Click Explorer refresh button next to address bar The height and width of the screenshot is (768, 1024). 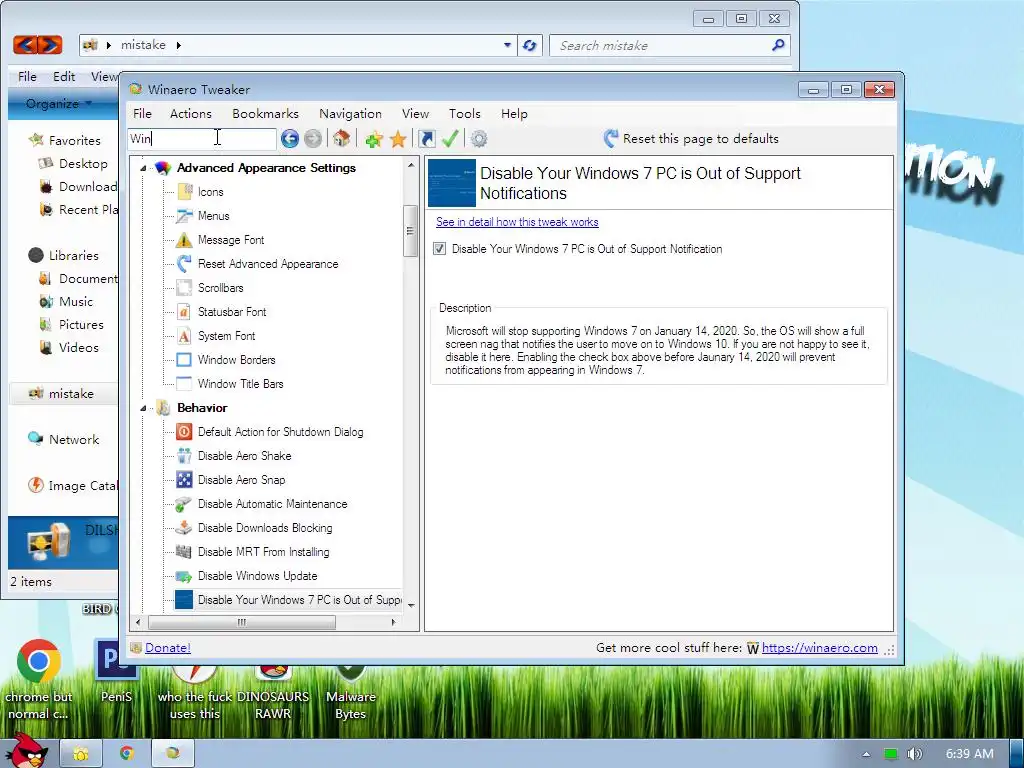[x=530, y=45]
